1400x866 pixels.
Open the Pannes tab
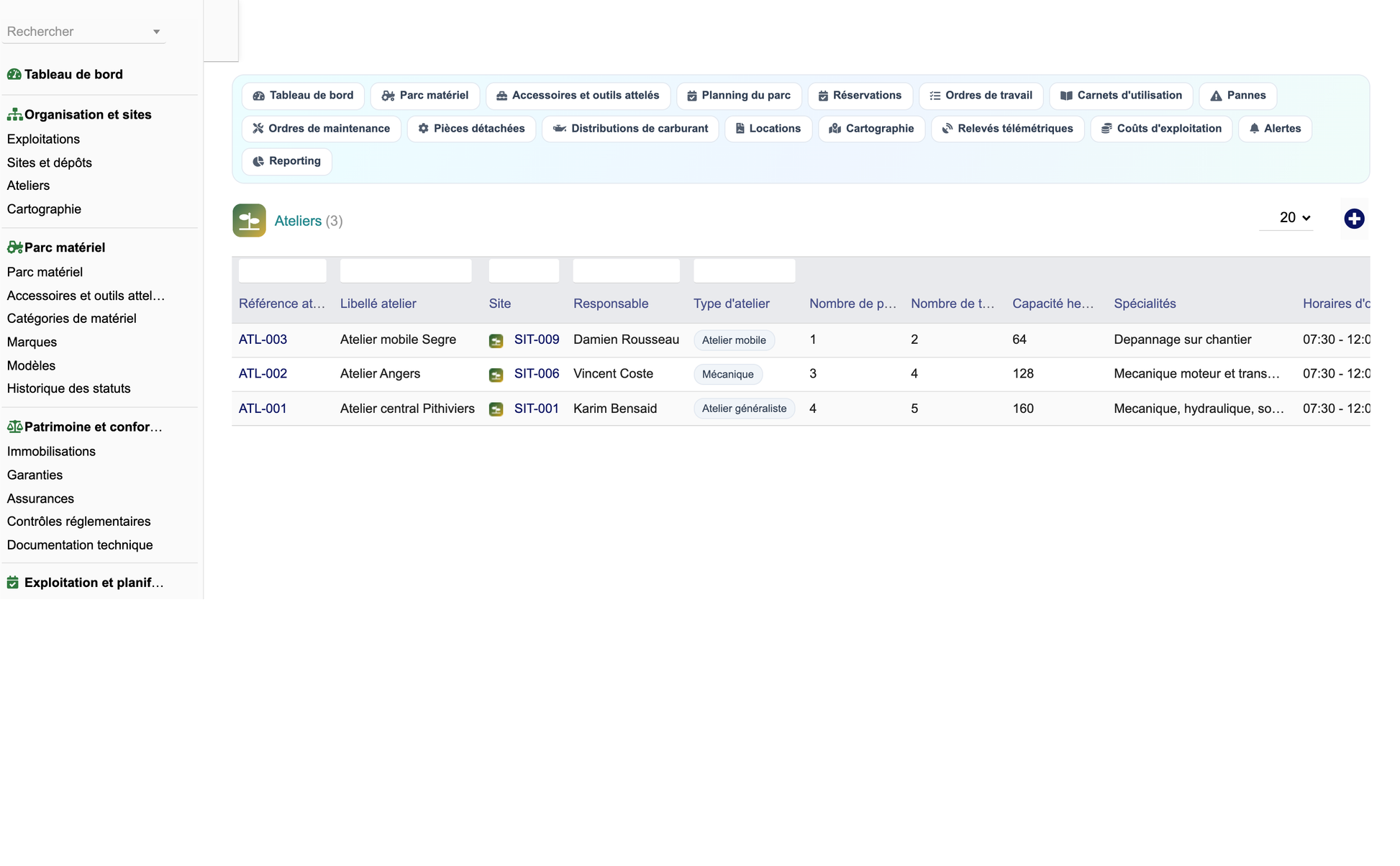pos(1237,96)
